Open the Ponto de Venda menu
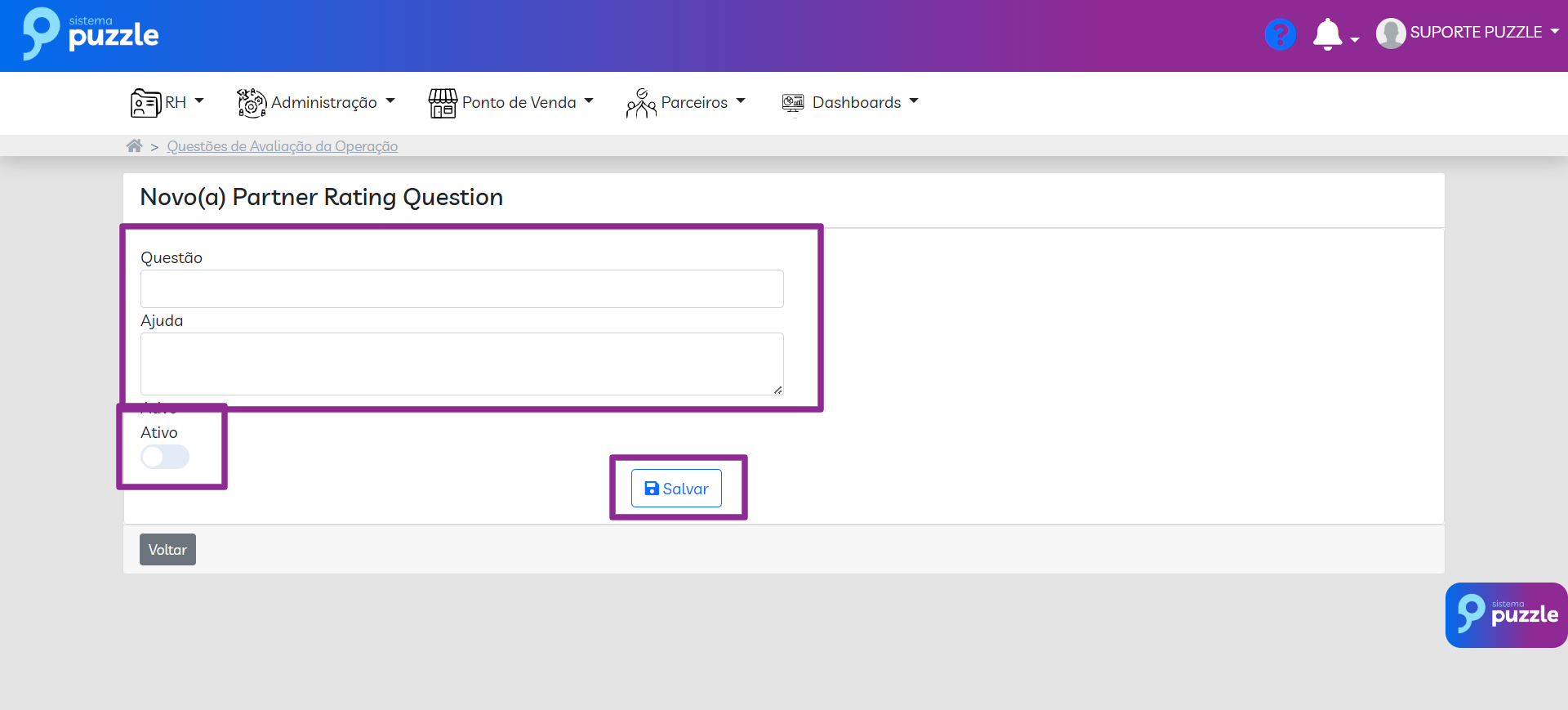 point(519,103)
